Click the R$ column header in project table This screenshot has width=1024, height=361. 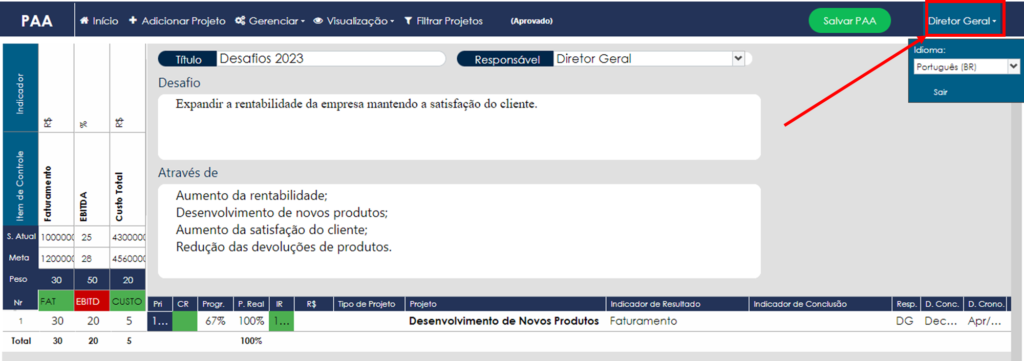pos(313,304)
